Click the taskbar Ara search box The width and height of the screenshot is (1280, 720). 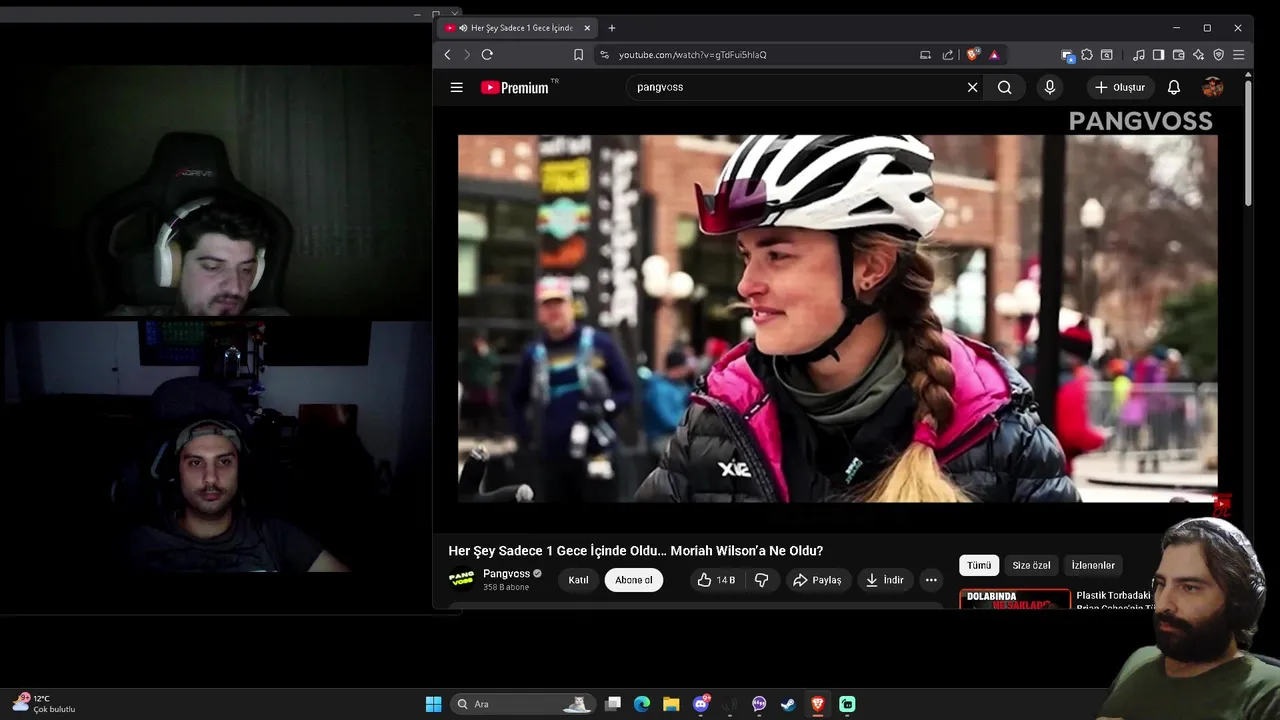click(x=522, y=704)
